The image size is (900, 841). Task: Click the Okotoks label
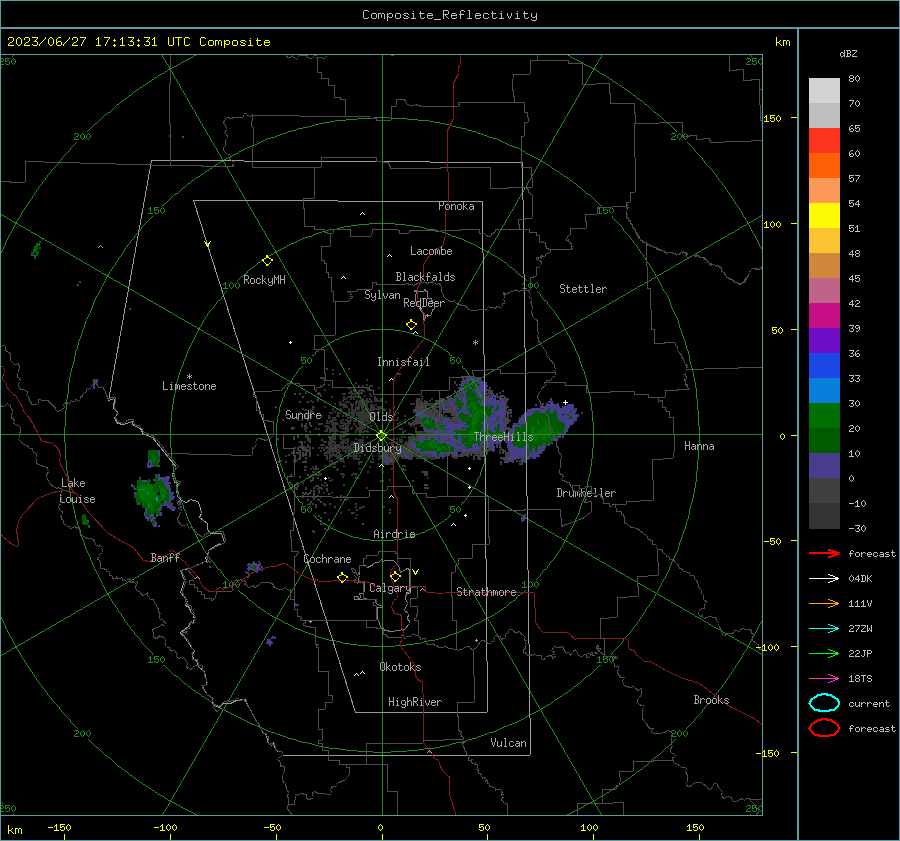coord(400,667)
